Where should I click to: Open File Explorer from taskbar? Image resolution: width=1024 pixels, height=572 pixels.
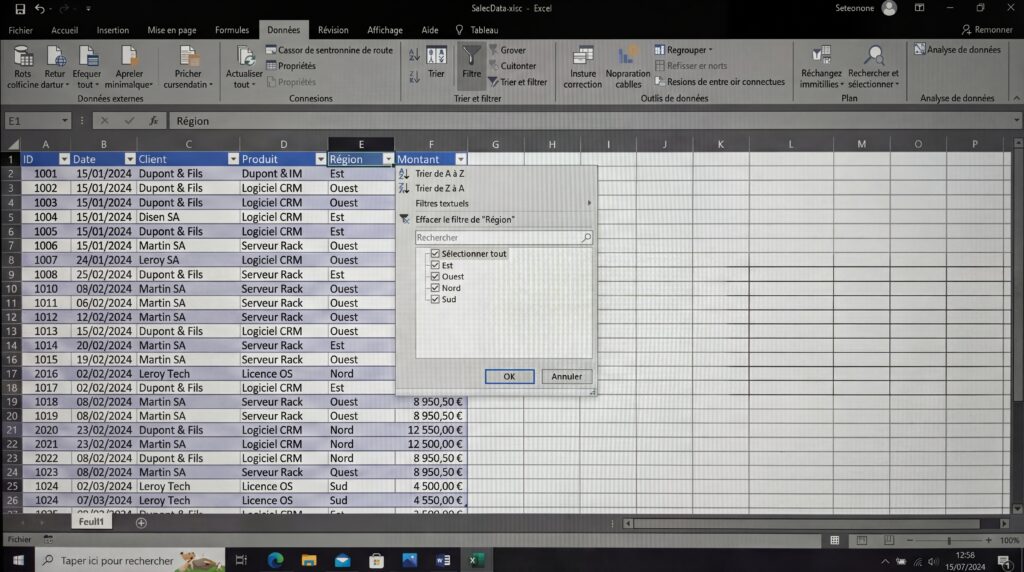click(309, 560)
